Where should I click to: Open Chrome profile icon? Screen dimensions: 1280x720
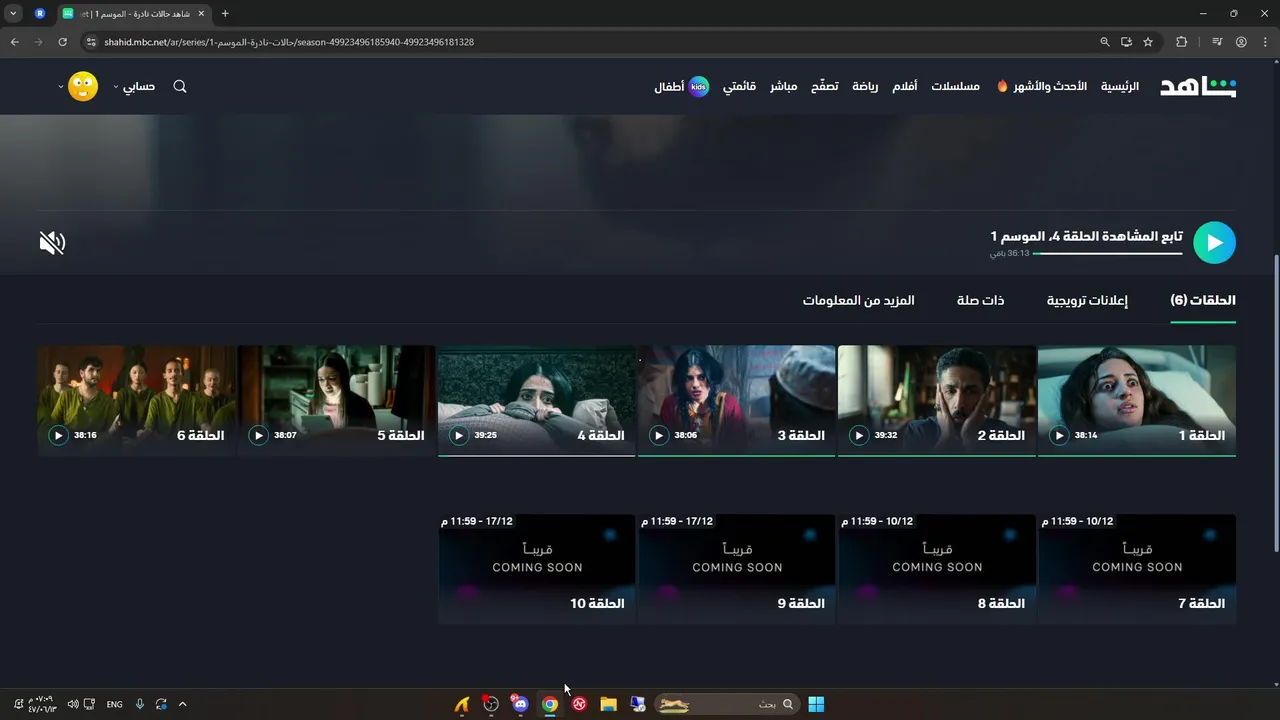pyautogui.click(x=1241, y=42)
